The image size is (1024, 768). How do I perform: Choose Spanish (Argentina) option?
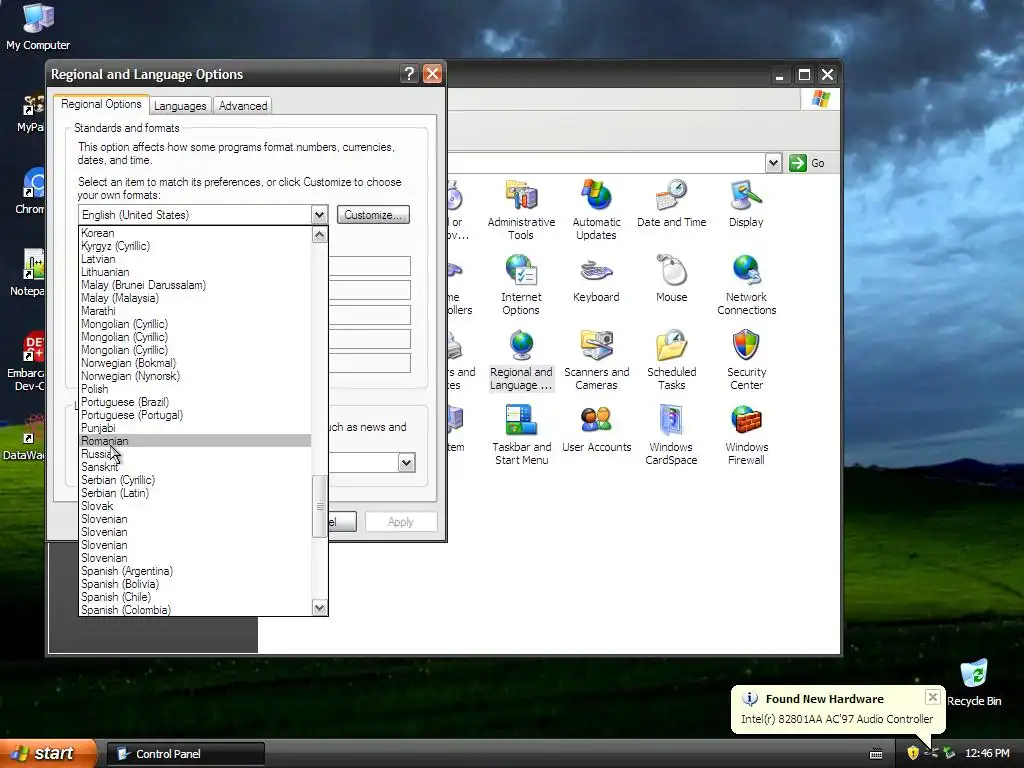[195, 571]
